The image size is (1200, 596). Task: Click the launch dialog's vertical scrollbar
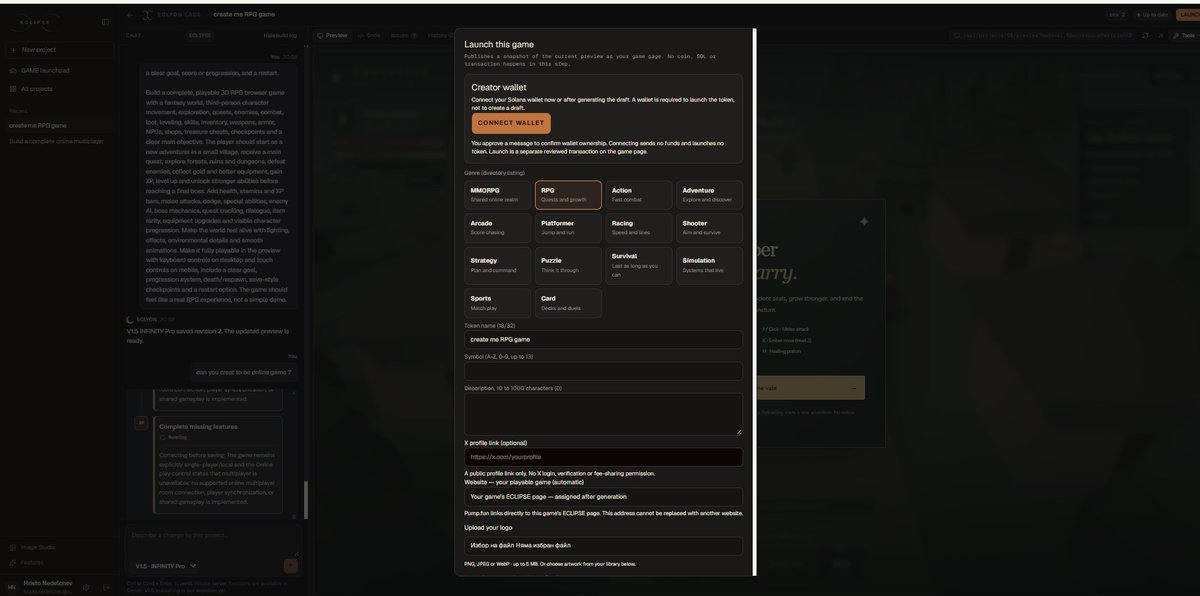[x=754, y=302]
